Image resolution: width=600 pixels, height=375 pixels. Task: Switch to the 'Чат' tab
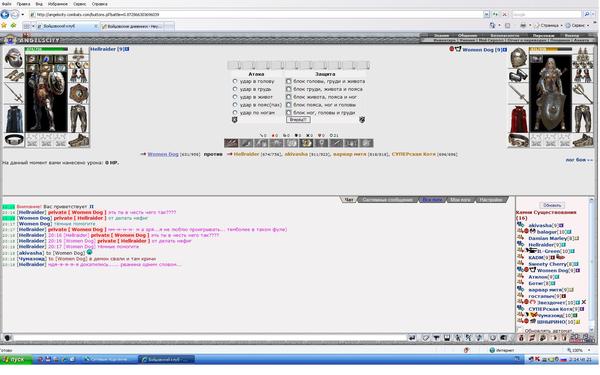[x=349, y=200]
